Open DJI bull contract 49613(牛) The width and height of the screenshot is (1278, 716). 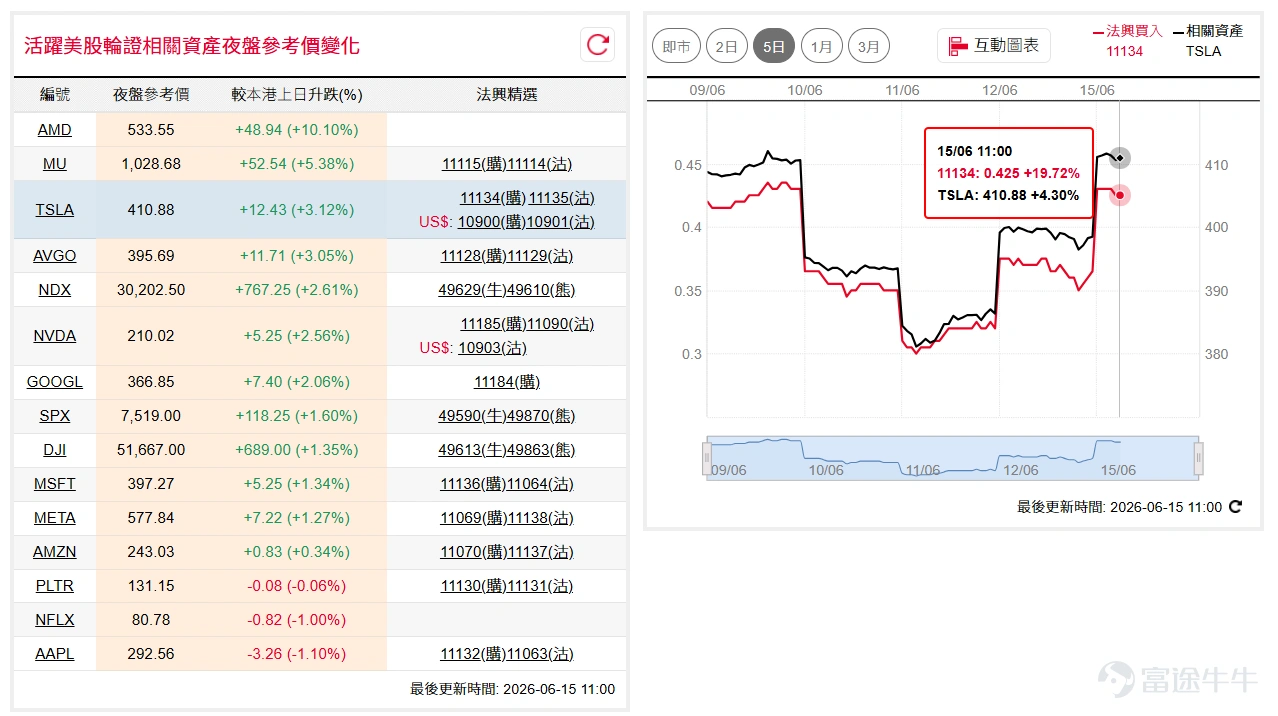coord(473,450)
